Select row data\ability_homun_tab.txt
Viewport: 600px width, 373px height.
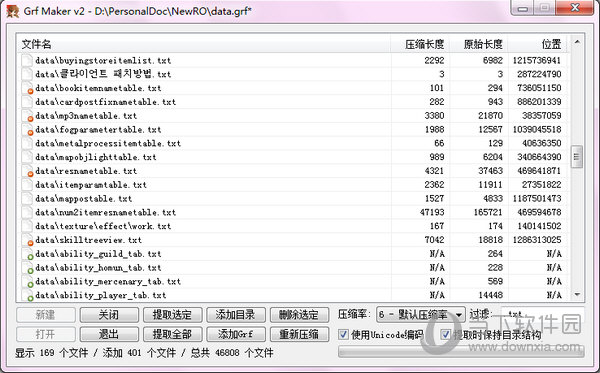(x=293, y=268)
